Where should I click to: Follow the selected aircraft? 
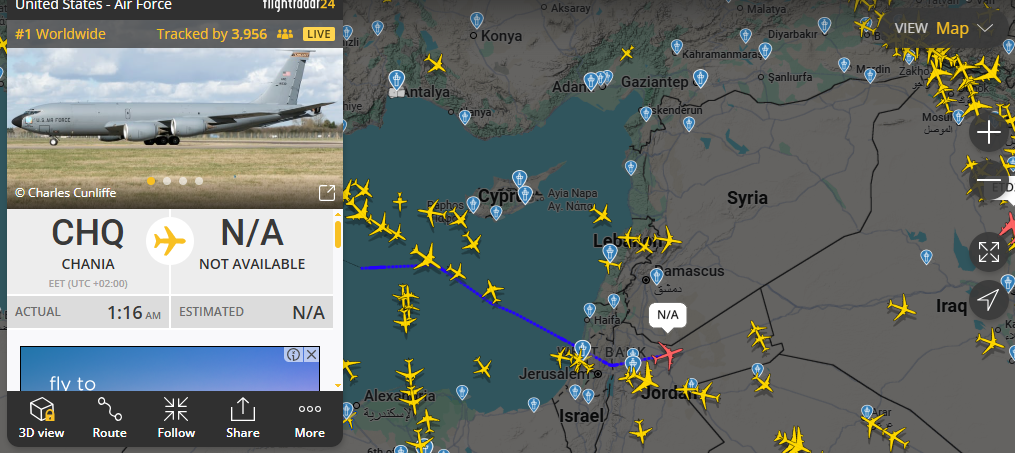175,418
